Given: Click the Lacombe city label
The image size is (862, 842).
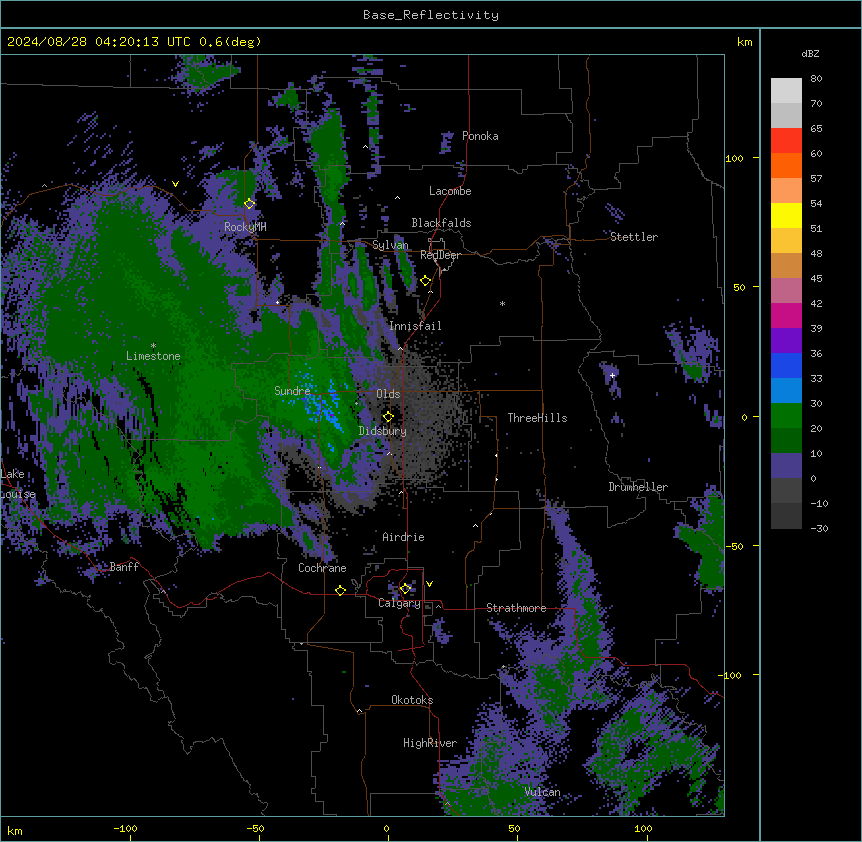Looking at the screenshot, I should tap(450, 191).
